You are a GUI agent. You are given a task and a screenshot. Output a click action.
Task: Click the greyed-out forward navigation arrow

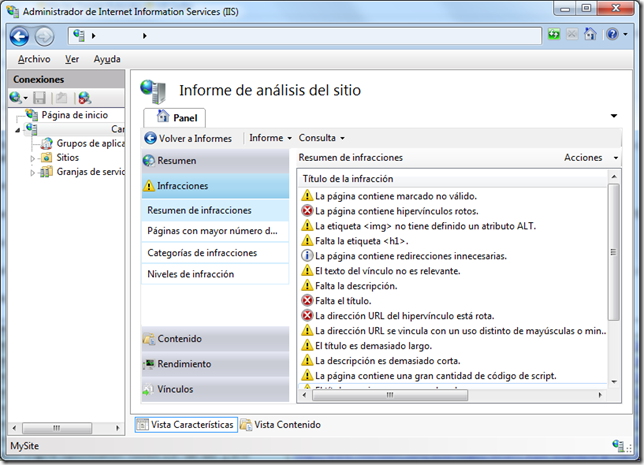click(x=44, y=37)
